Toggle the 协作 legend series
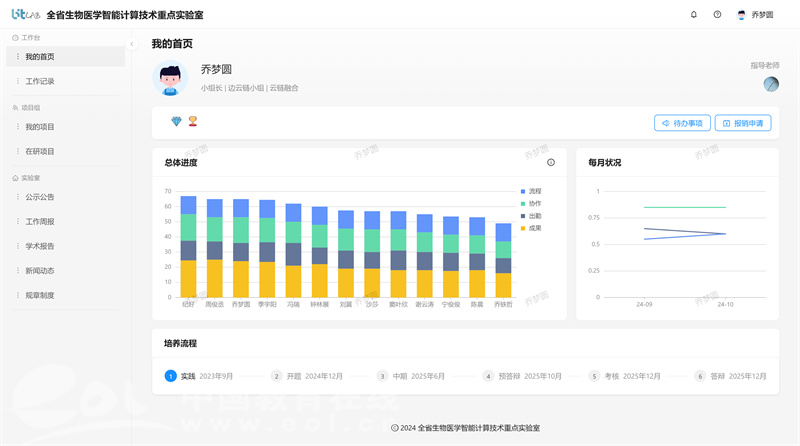 click(531, 204)
